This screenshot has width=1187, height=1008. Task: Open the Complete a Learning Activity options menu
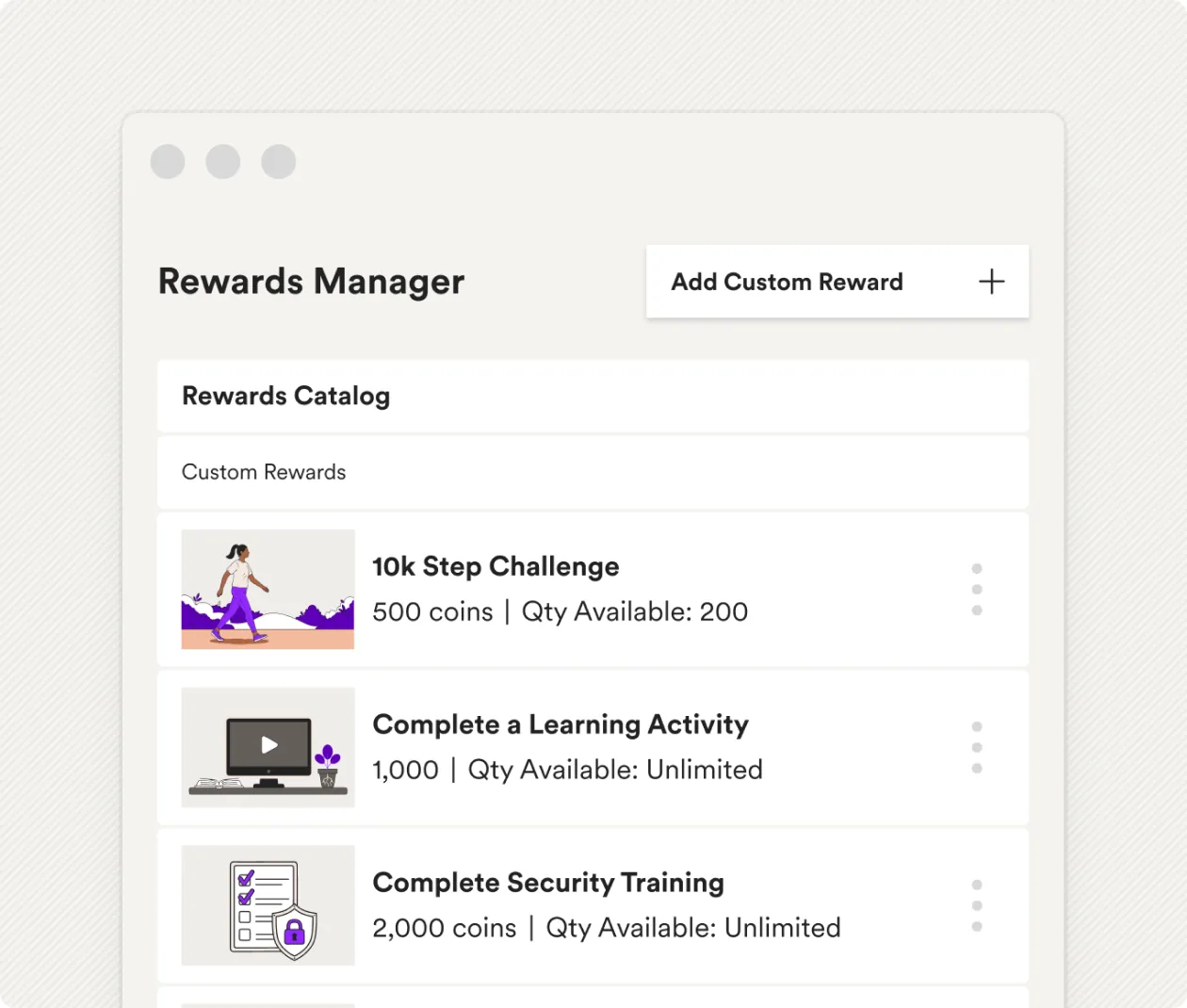977,748
